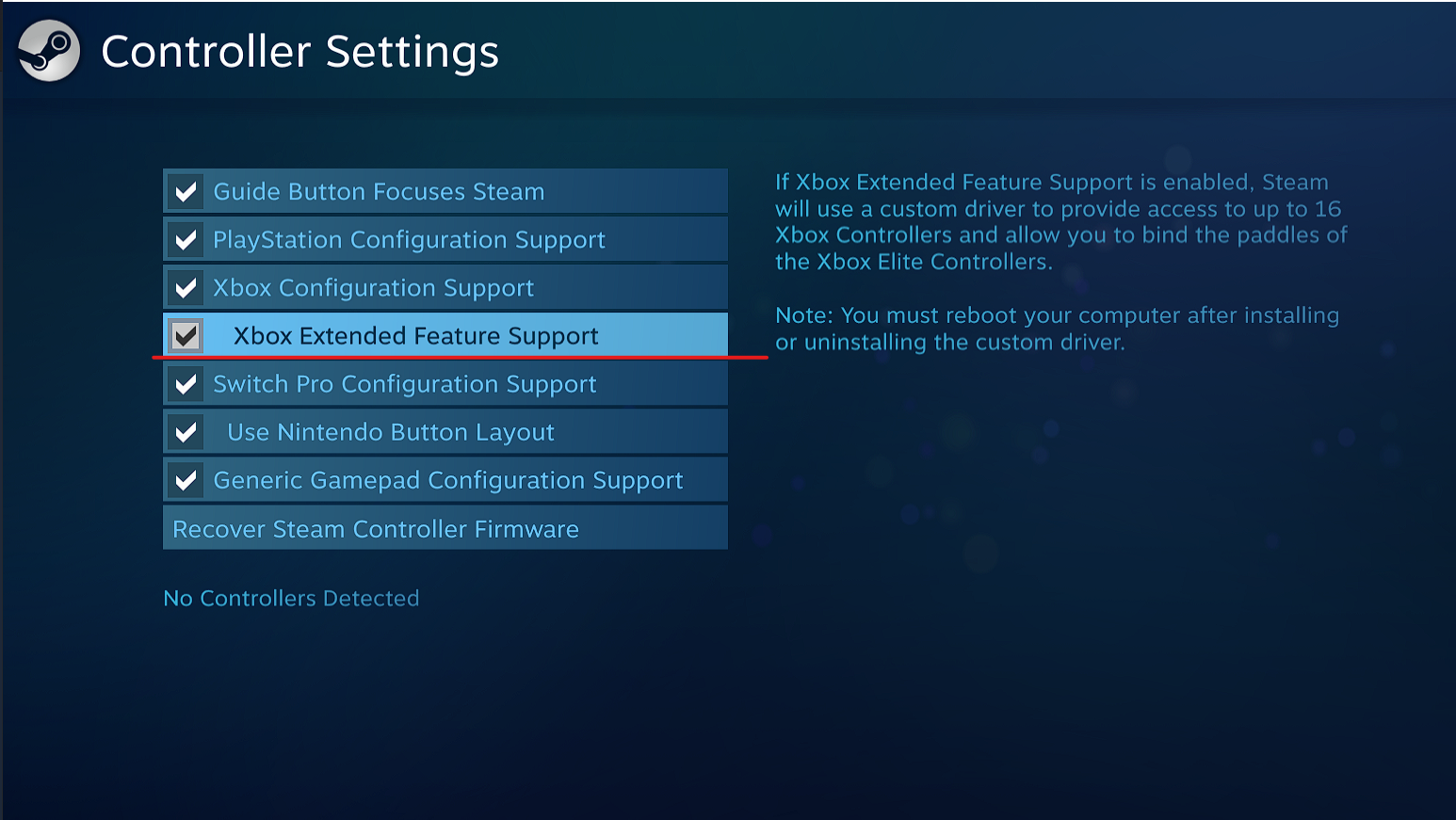
Task: Click the Xbox Extended Feature Support label
Action: [x=415, y=336]
